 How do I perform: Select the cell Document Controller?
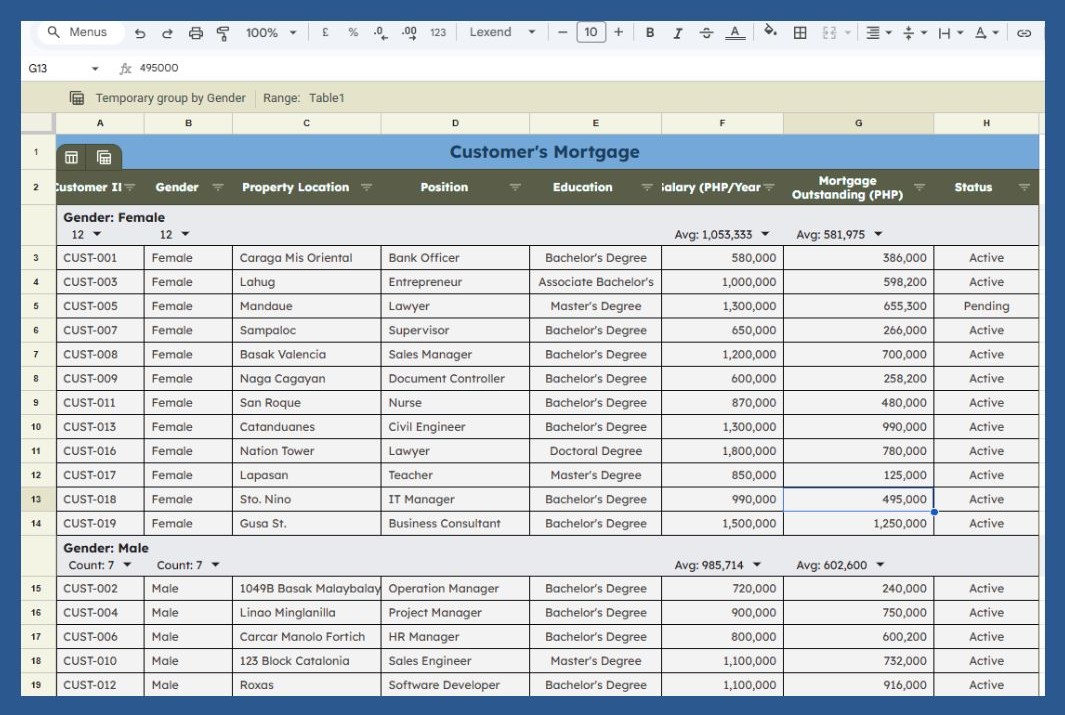[x=455, y=378]
